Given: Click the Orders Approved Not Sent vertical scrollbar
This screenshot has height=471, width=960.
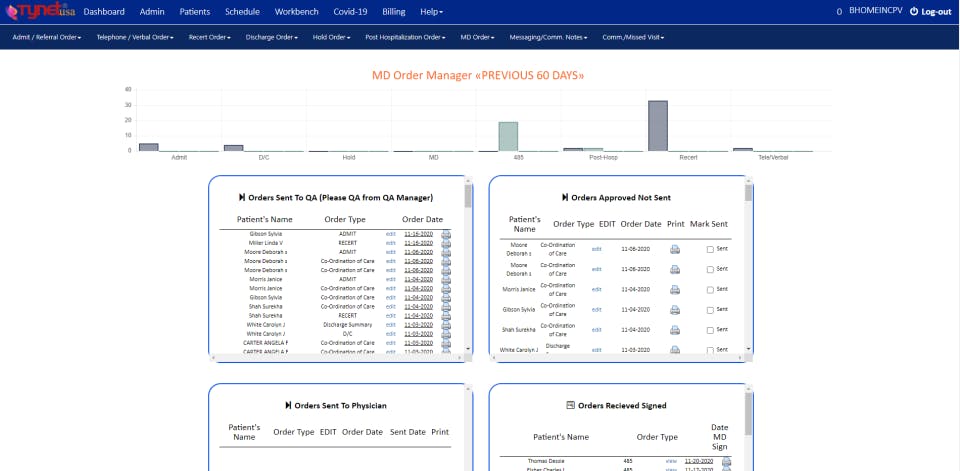Looking at the screenshot, I should click(x=748, y=265).
